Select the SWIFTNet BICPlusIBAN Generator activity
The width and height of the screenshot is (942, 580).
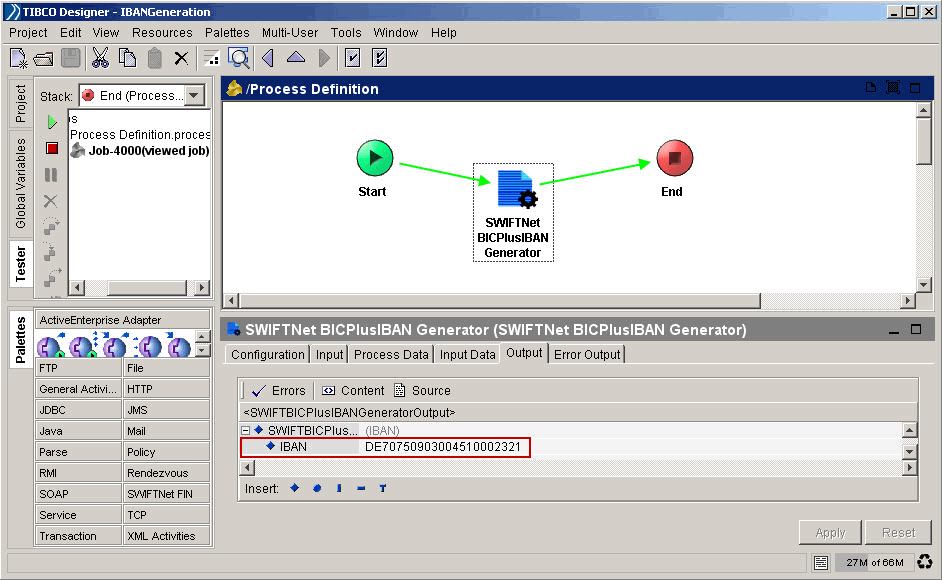513,212
